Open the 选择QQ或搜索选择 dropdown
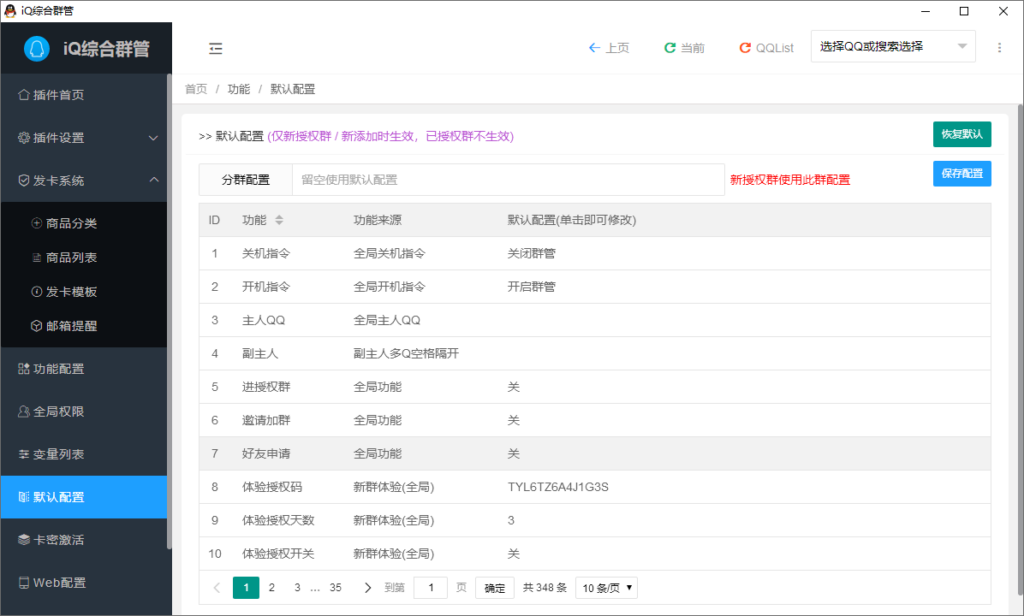1024x616 pixels. pos(892,45)
